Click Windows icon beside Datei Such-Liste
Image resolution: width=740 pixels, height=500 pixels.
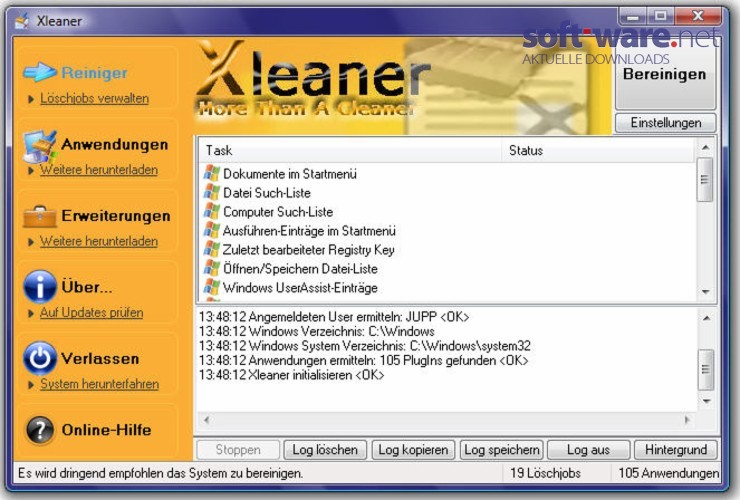(x=212, y=193)
